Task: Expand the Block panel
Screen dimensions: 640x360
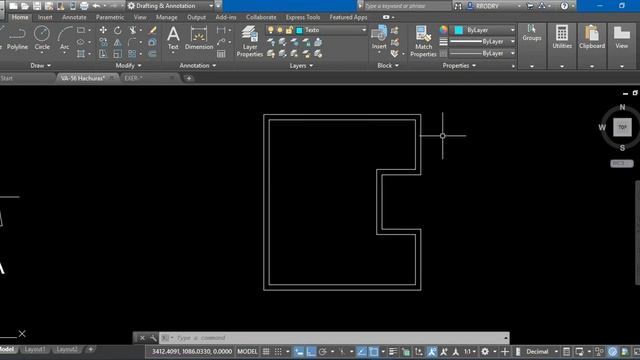Action: click(388, 65)
